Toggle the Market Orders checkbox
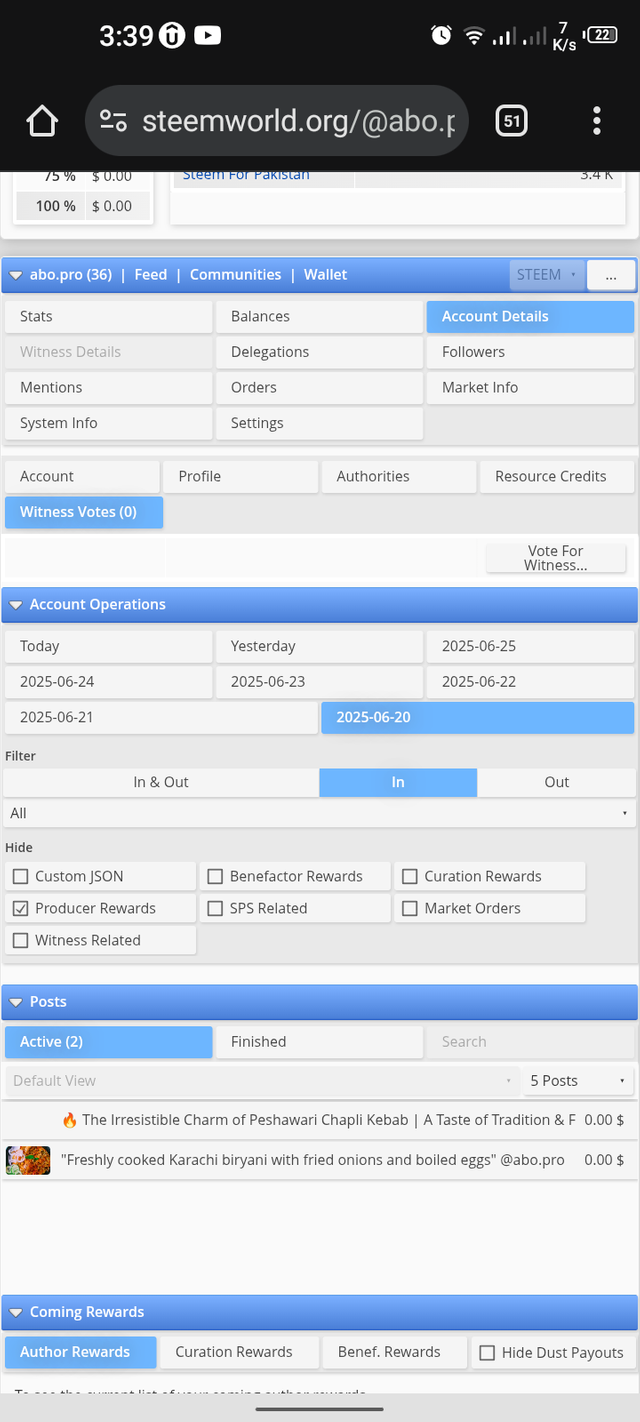This screenshot has width=640, height=1422. pyautogui.click(x=409, y=909)
